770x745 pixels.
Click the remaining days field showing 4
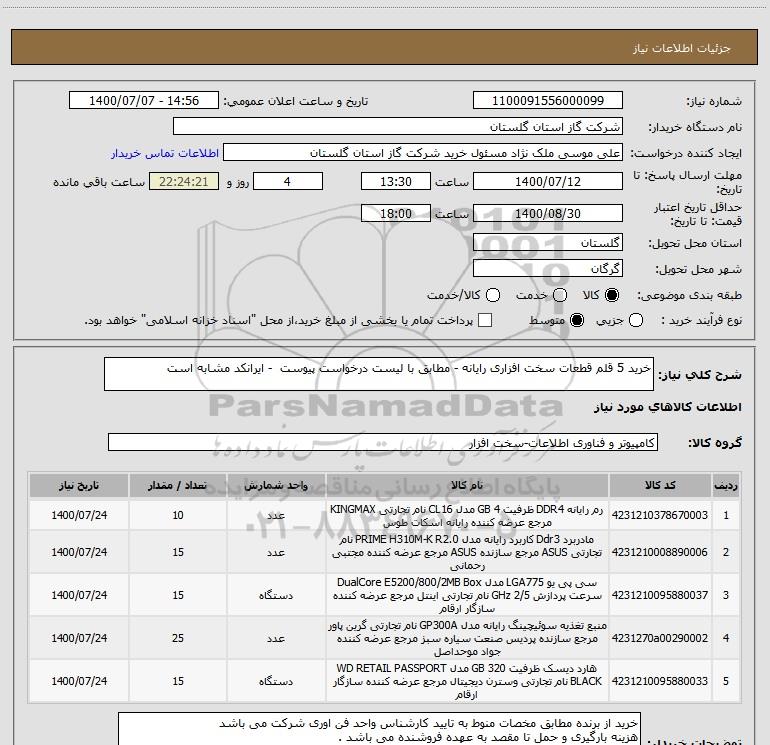(x=287, y=181)
